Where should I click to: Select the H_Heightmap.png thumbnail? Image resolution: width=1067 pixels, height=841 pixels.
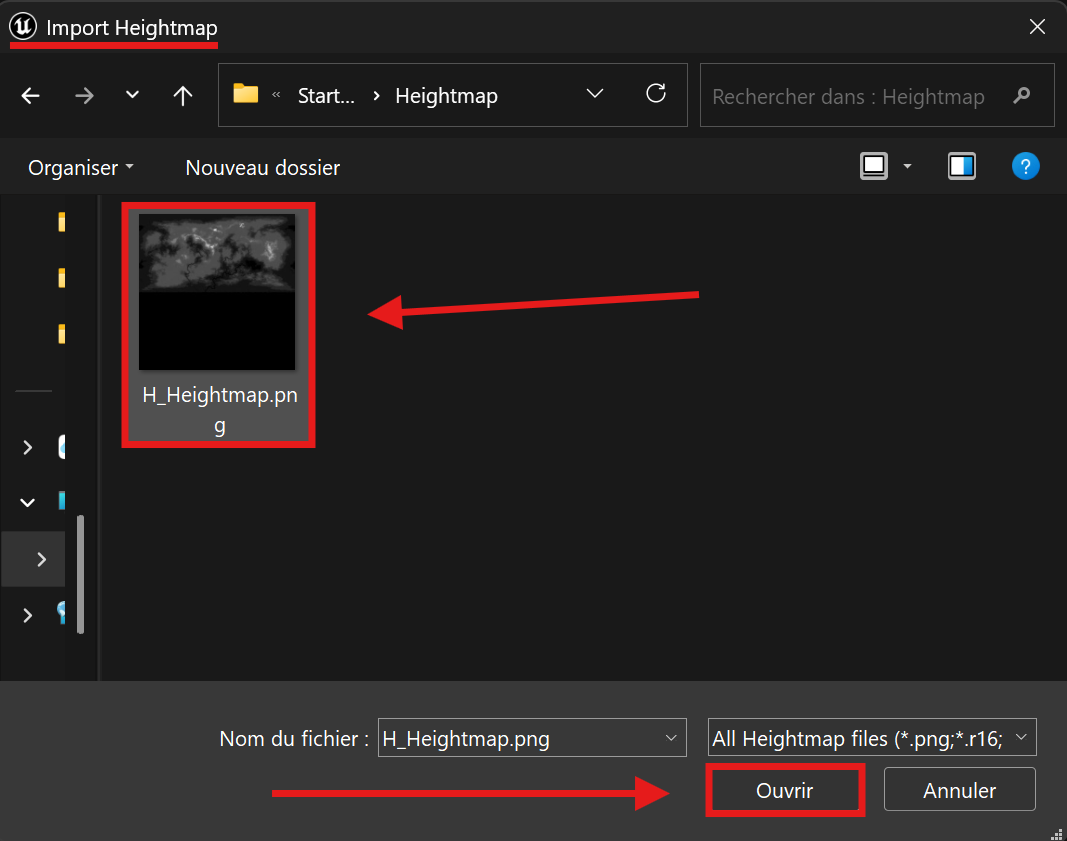217,292
